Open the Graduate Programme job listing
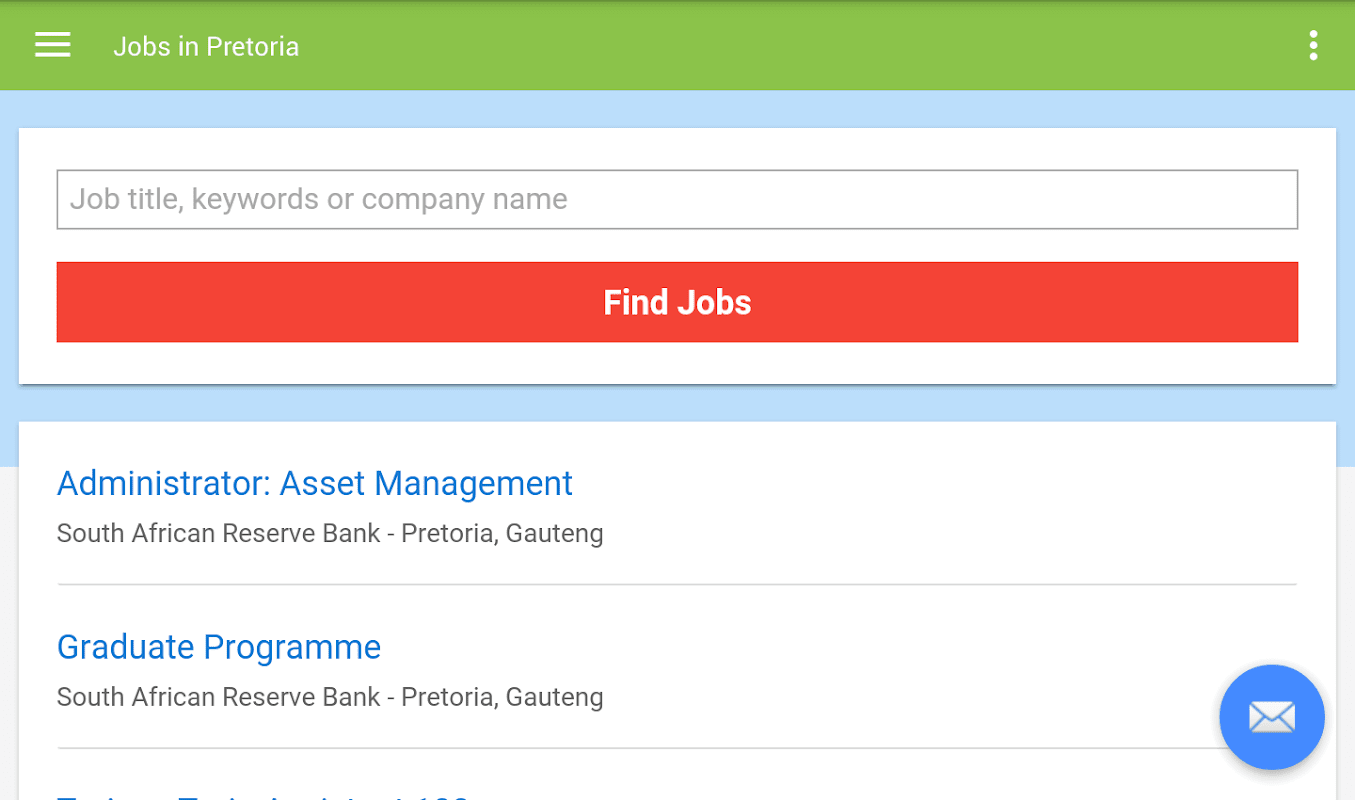 (x=219, y=647)
